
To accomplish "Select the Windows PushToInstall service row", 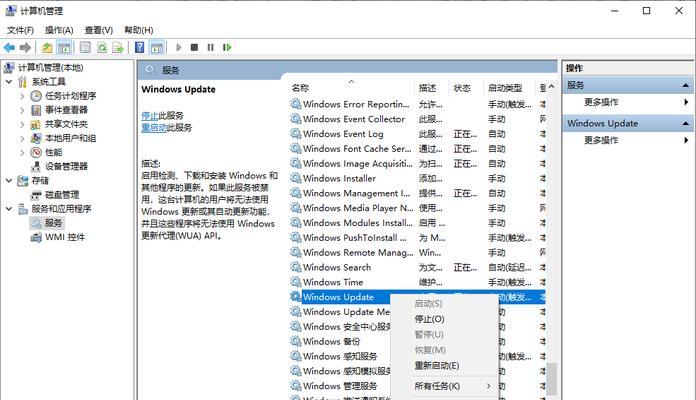I will coord(417,238).
